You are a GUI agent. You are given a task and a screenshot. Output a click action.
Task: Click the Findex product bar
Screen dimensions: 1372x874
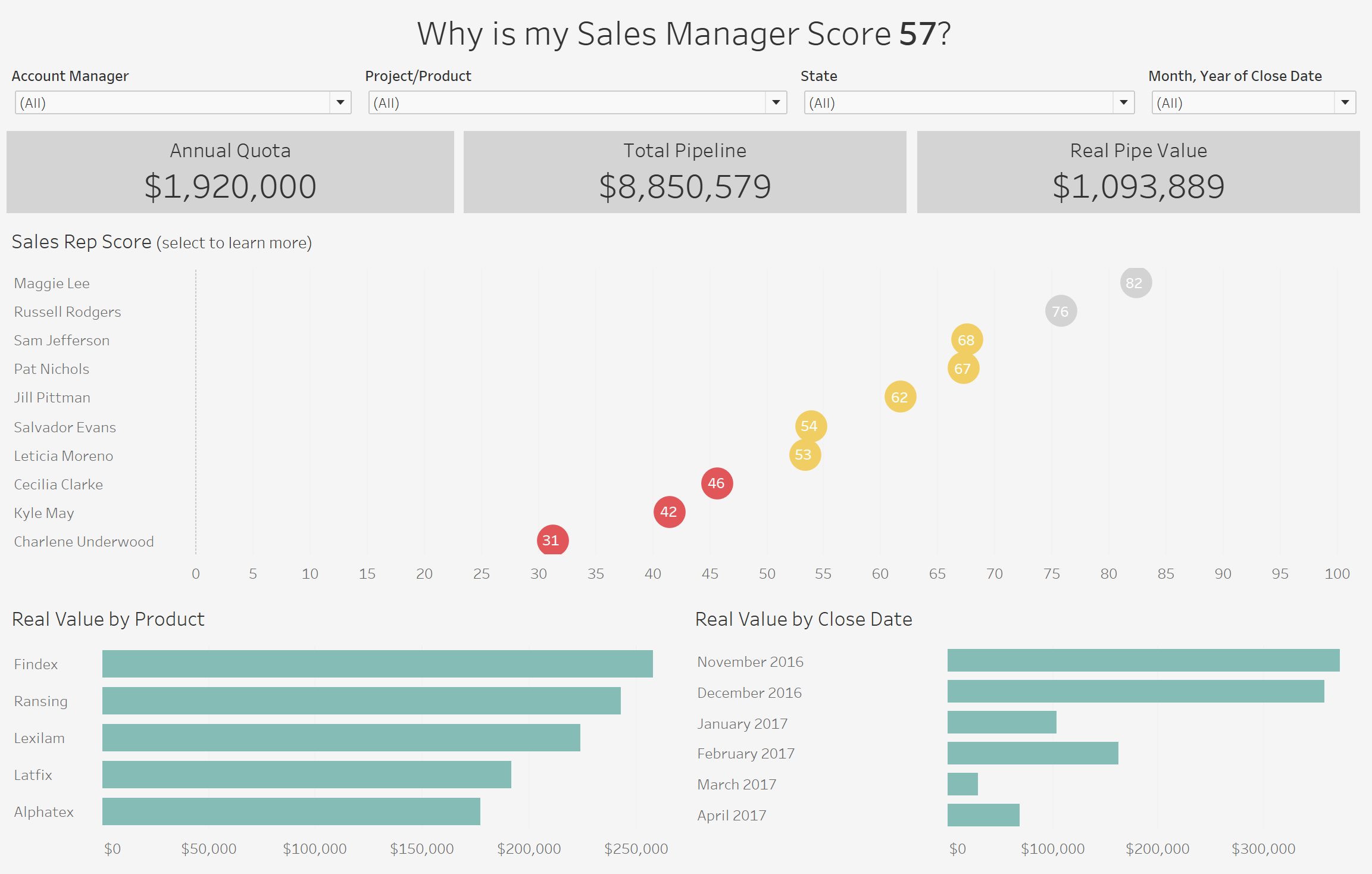[x=377, y=663]
